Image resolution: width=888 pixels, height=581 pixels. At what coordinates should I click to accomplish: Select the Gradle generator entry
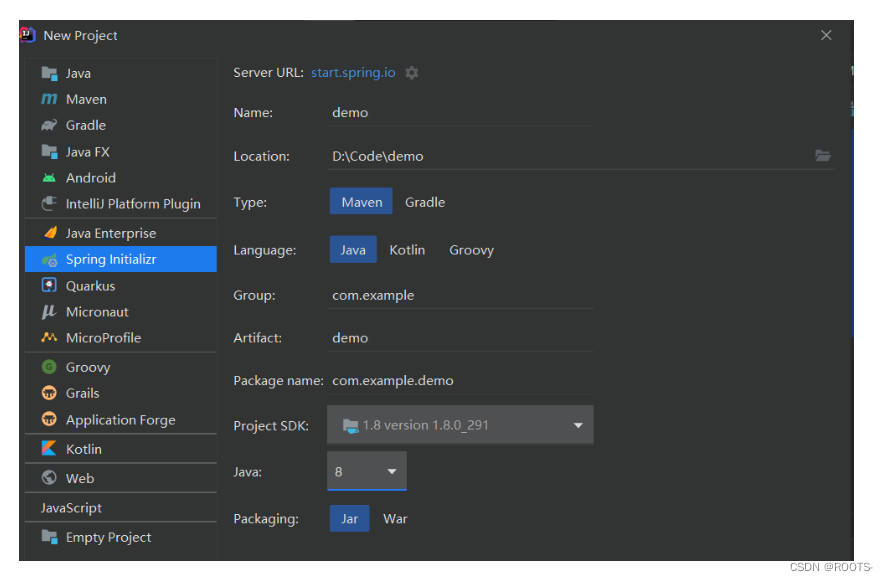coord(121,125)
